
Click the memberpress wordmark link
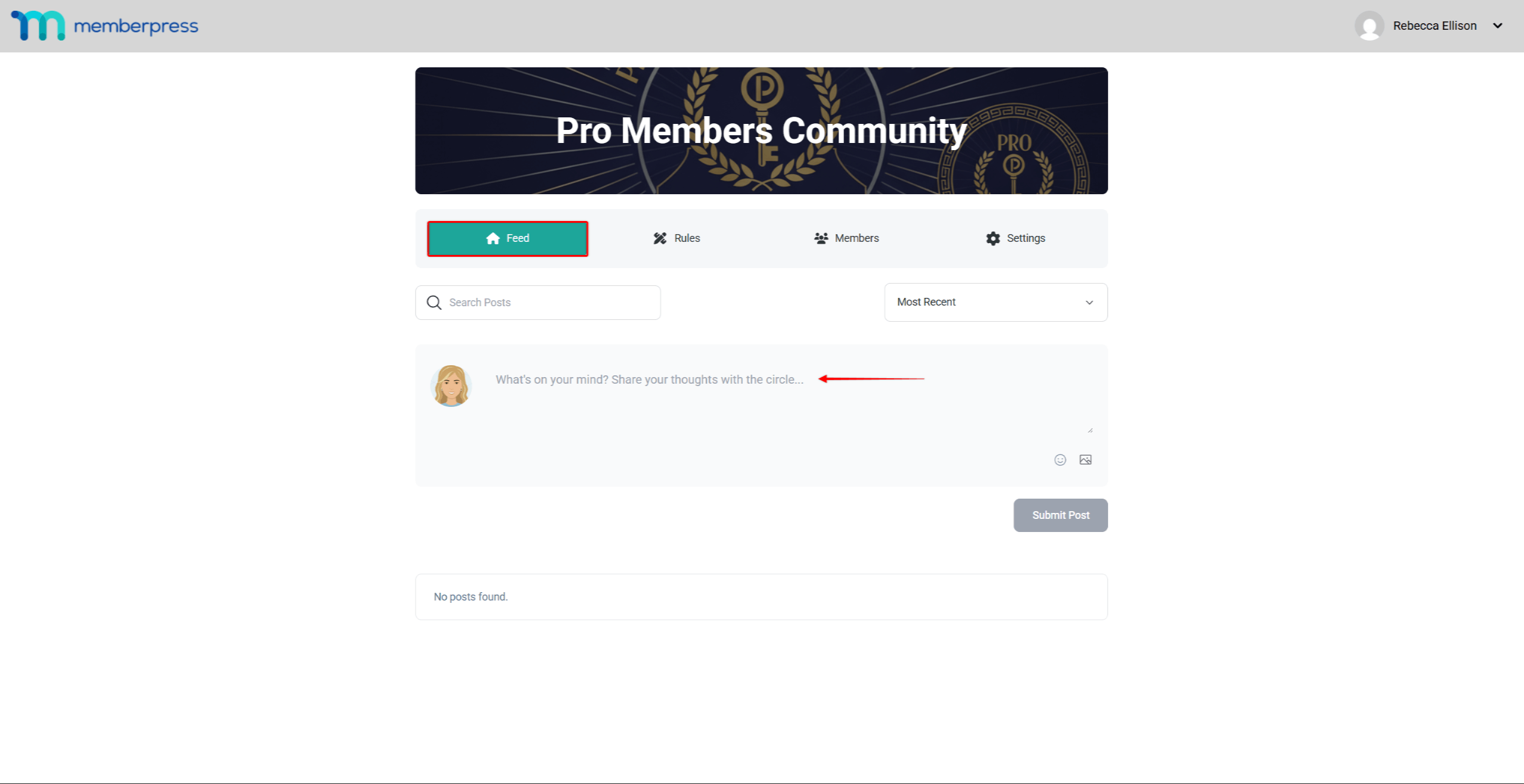(x=136, y=26)
